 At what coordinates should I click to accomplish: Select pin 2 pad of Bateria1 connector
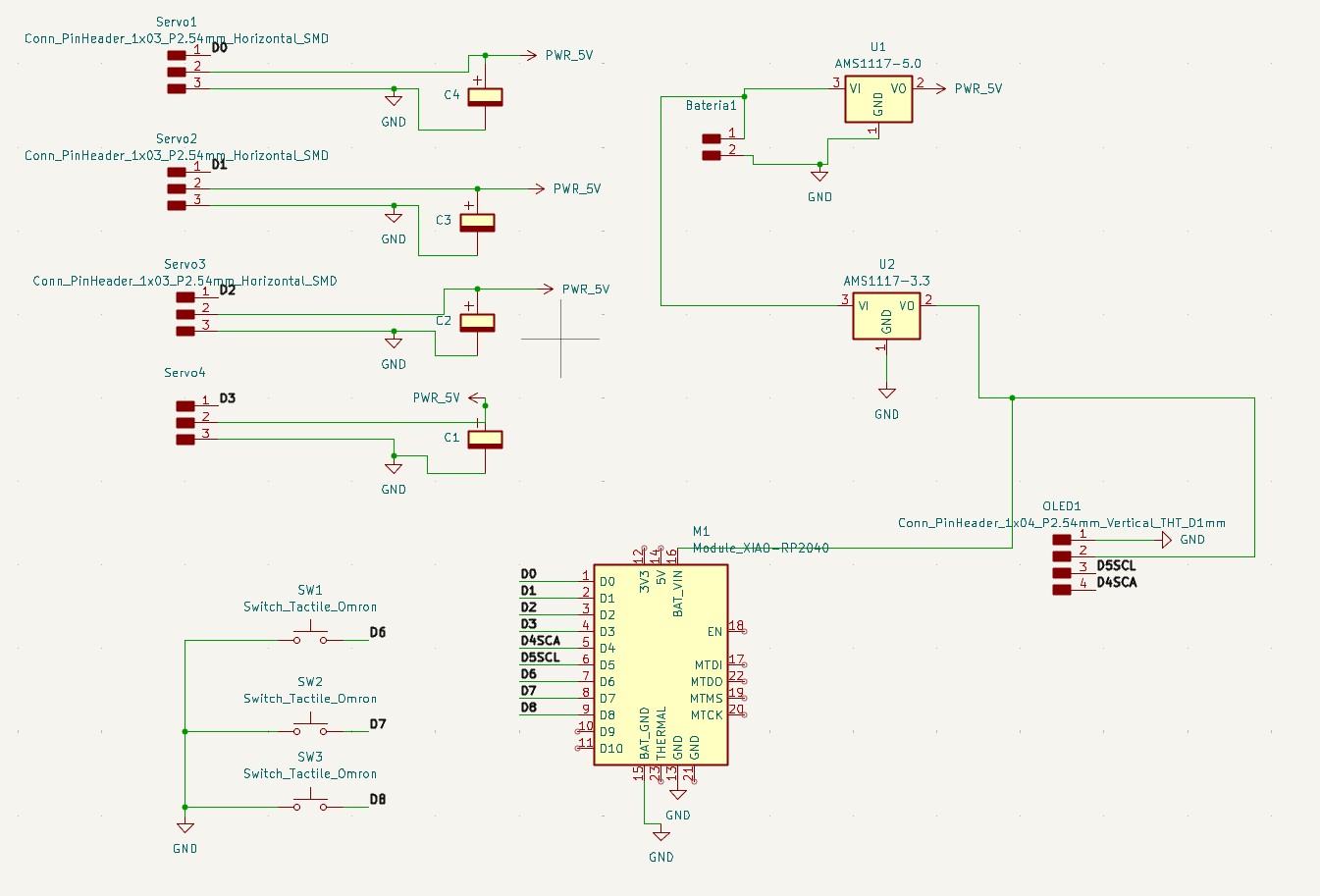[x=712, y=155]
